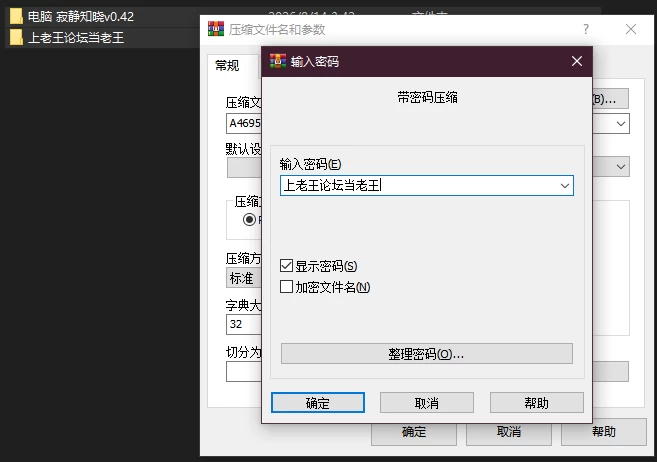
Task: Close the 输入密码 dialog
Action: (577, 61)
